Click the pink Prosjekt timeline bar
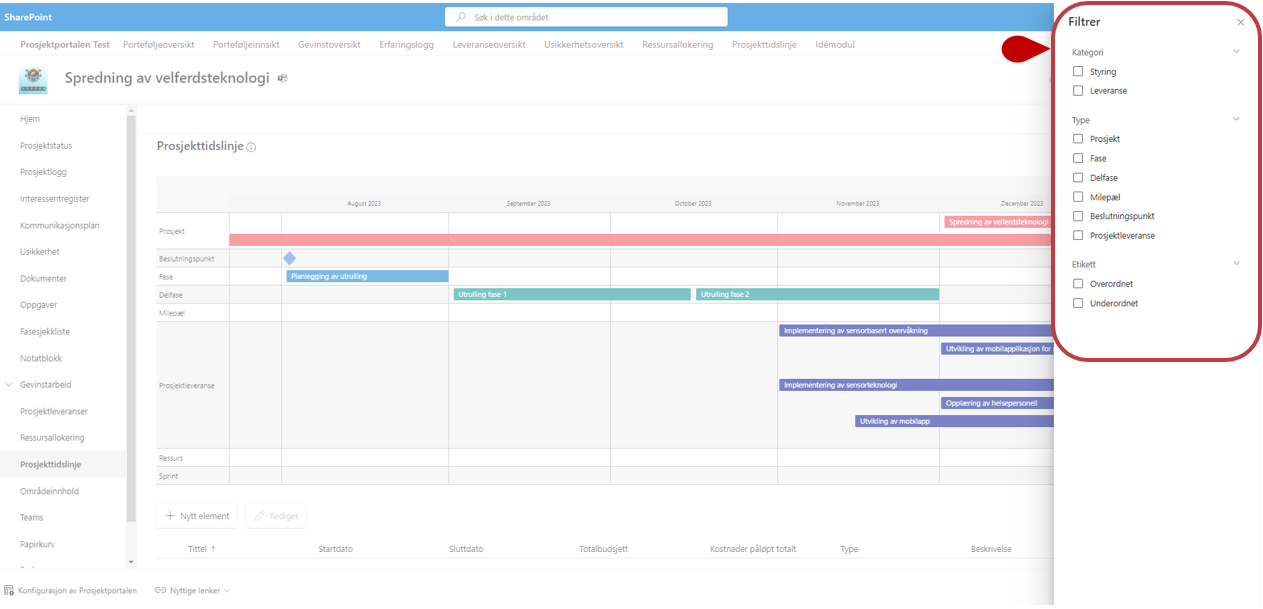This screenshot has width=1263, height=609. point(640,240)
